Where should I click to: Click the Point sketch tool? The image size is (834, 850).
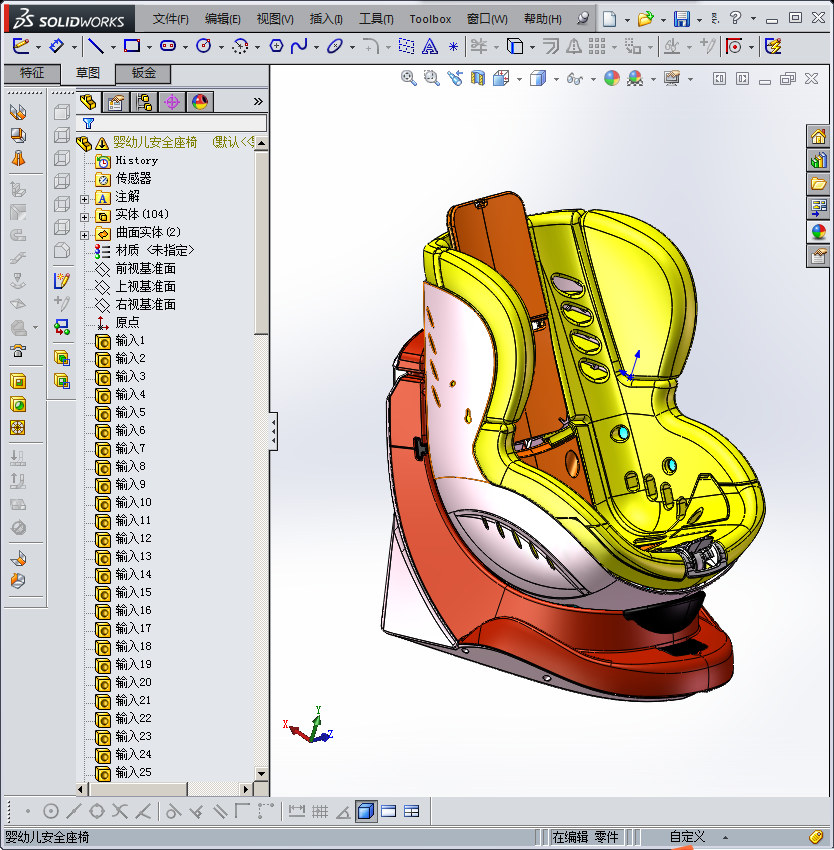pos(453,47)
